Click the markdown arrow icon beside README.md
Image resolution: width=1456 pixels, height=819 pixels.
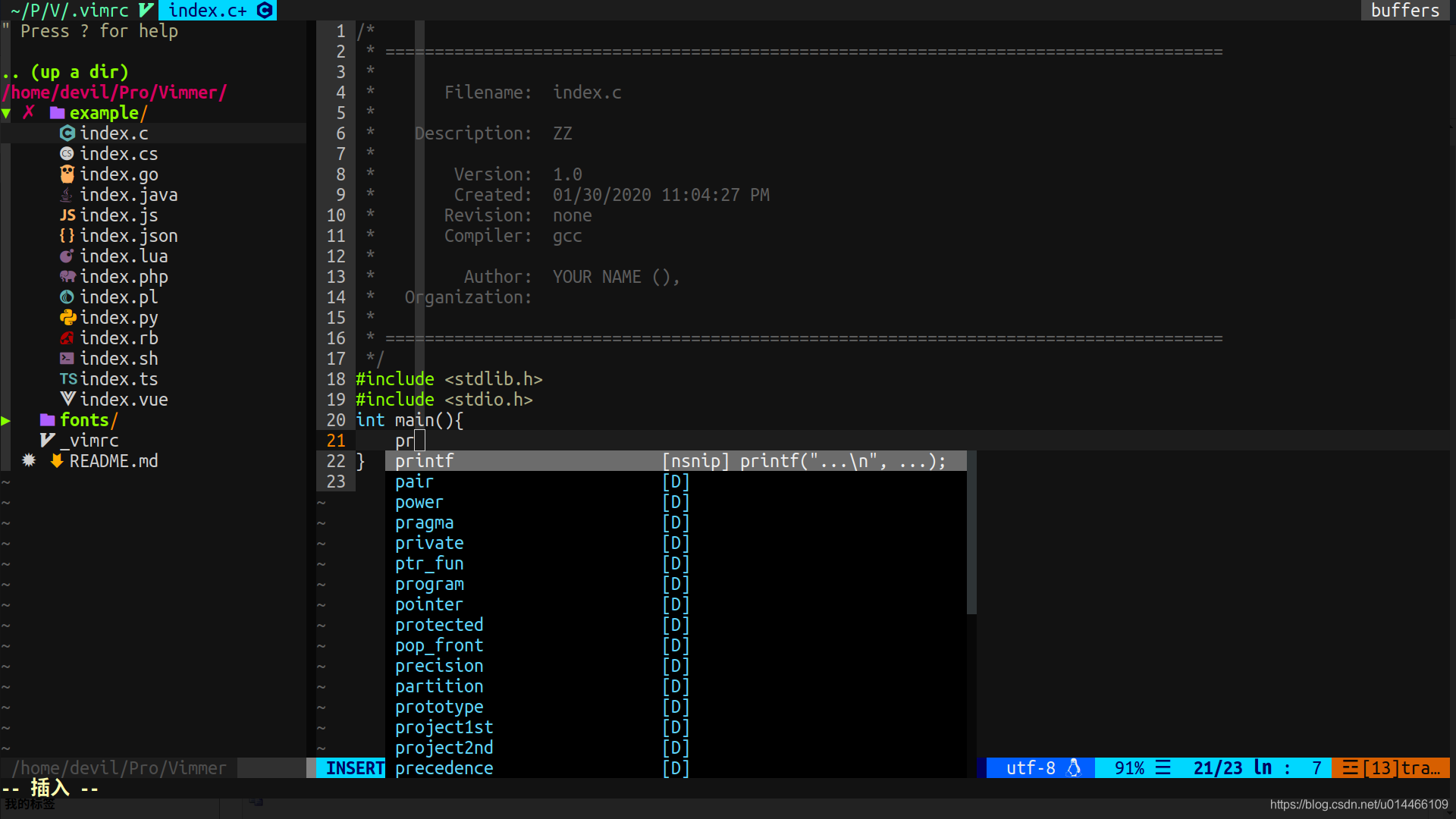(x=57, y=461)
